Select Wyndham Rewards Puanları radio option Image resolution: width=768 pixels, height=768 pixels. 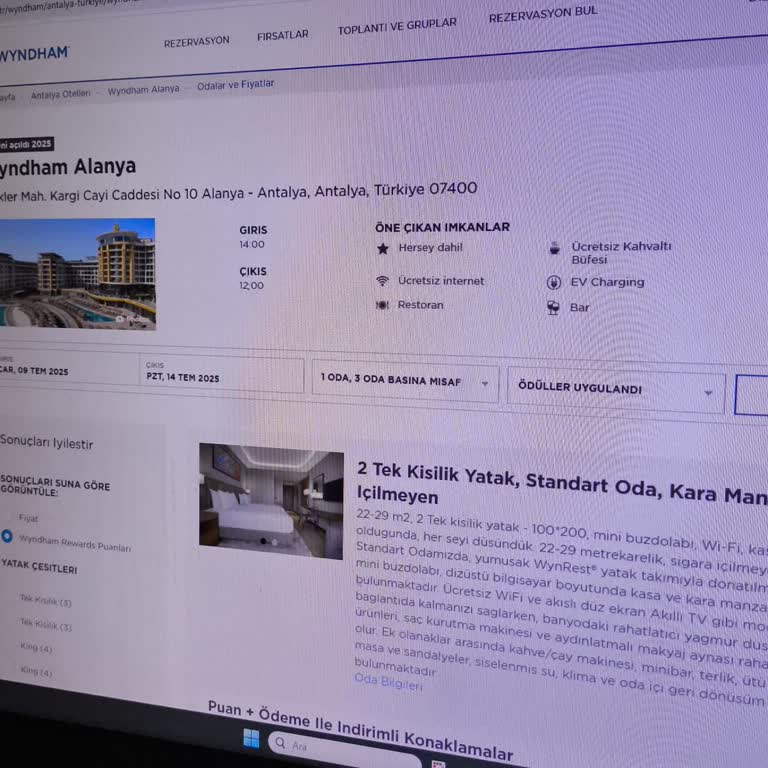(x=7, y=536)
